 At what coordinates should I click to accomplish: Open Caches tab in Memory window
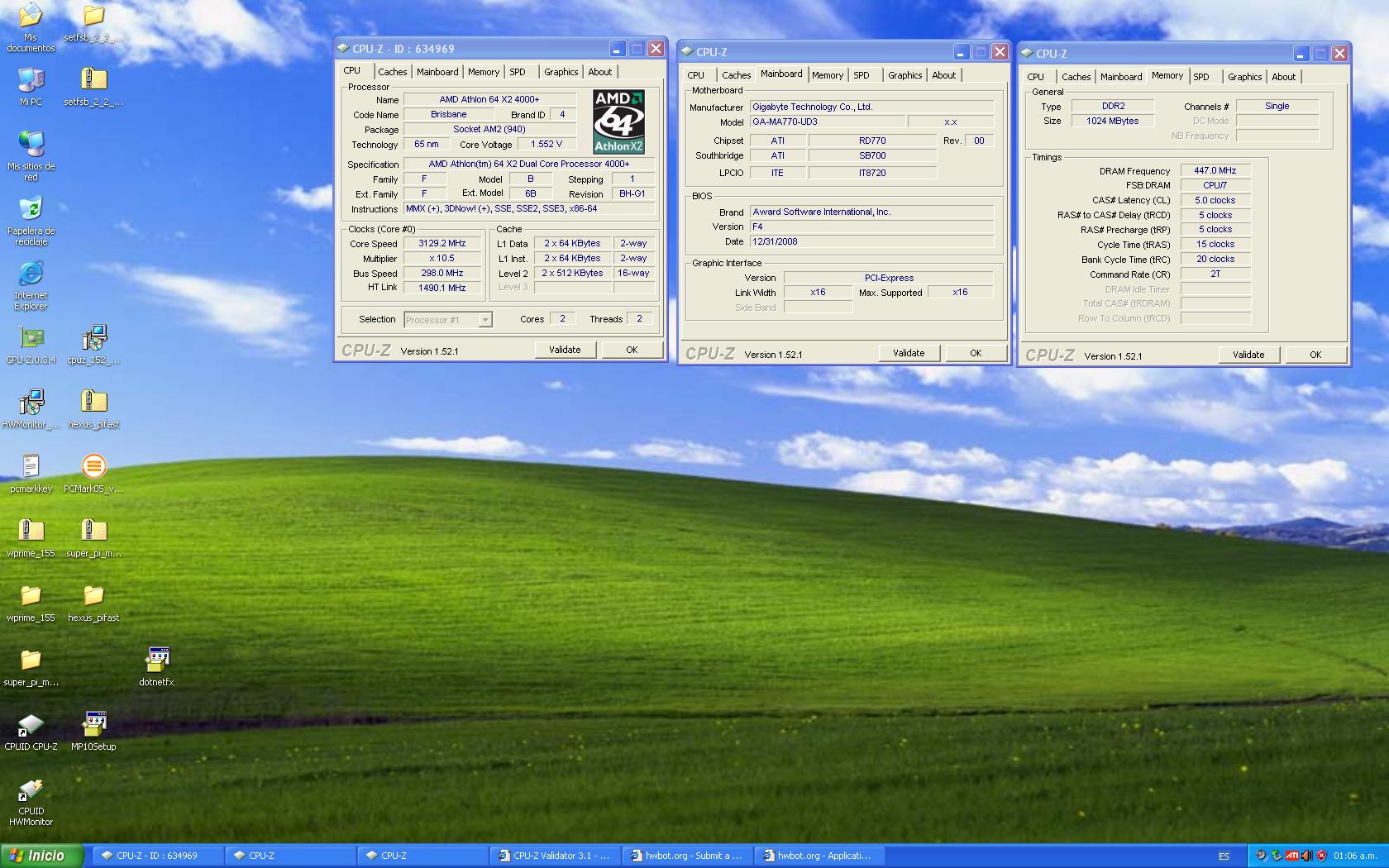pos(1076,77)
